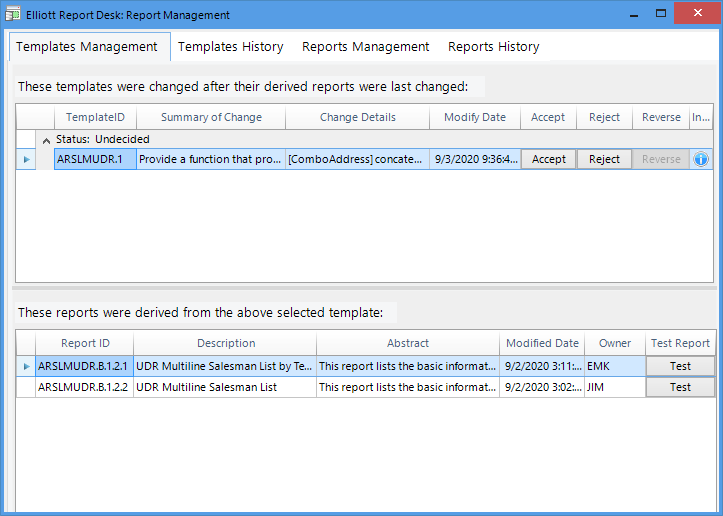Image resolution: width=723 pixels, height=516 pixels.
Task: Click the Change Details column header
Action: tap(357, 117)
